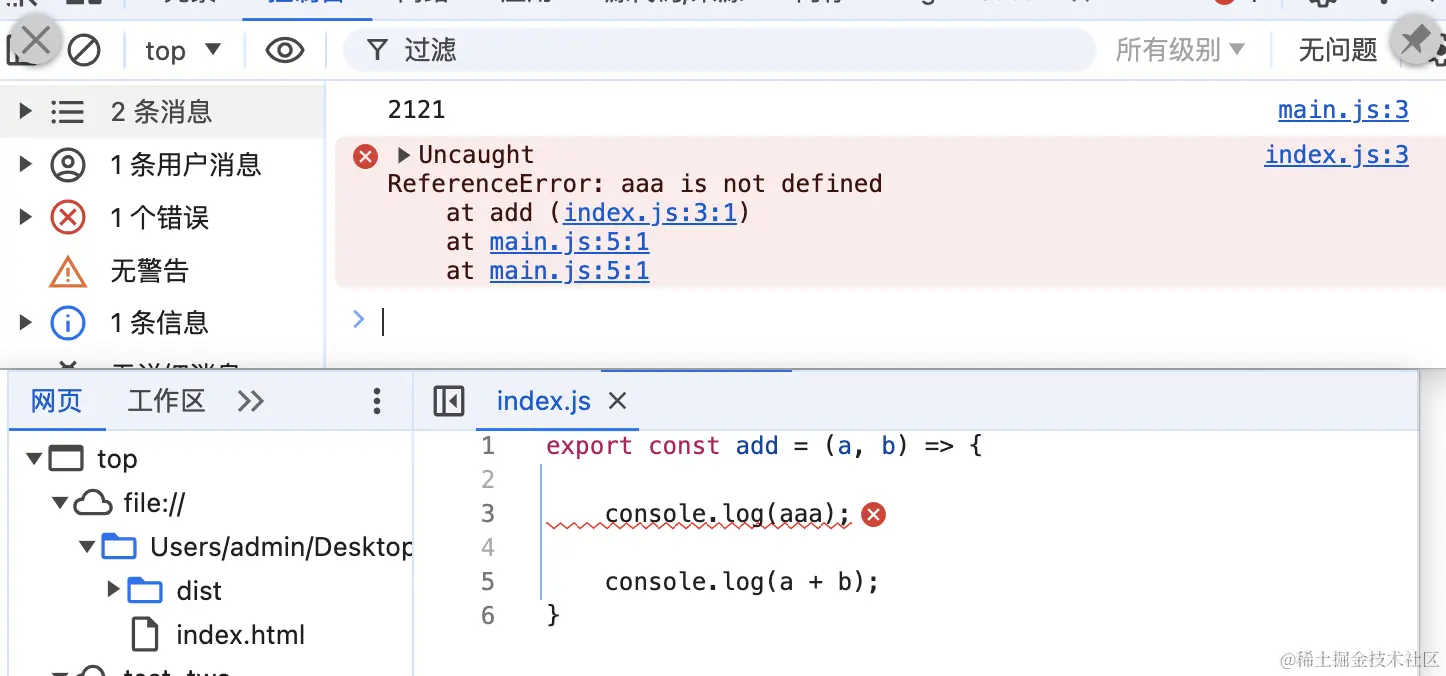
Task: Switch to the 工作区 tab
Action: [166, 401]
